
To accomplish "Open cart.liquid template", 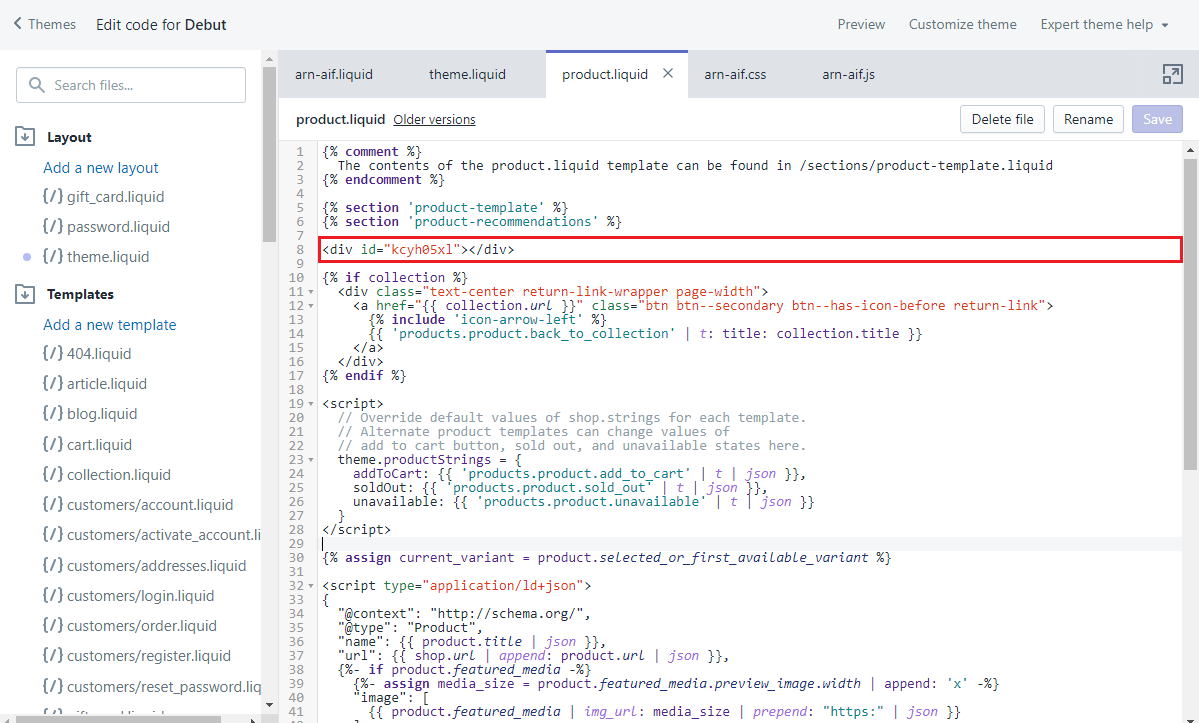I will [x=99, y=444].
